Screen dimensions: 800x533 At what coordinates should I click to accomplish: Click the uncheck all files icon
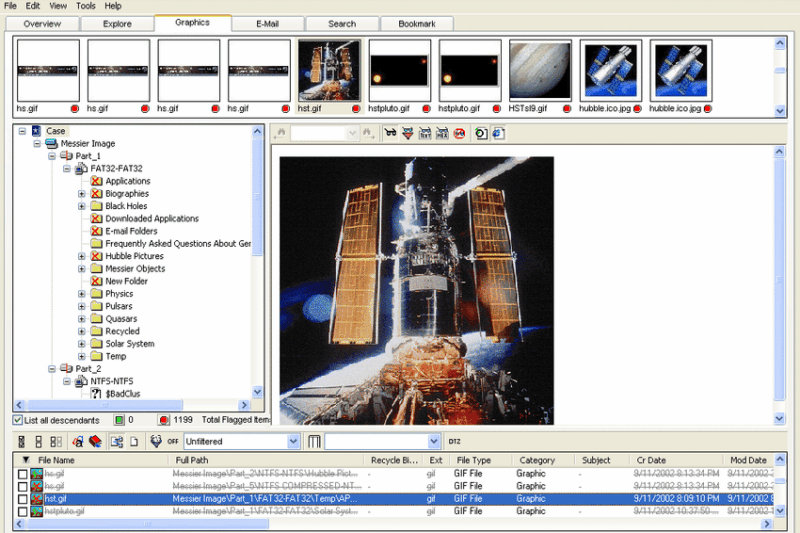coord(38,441)
